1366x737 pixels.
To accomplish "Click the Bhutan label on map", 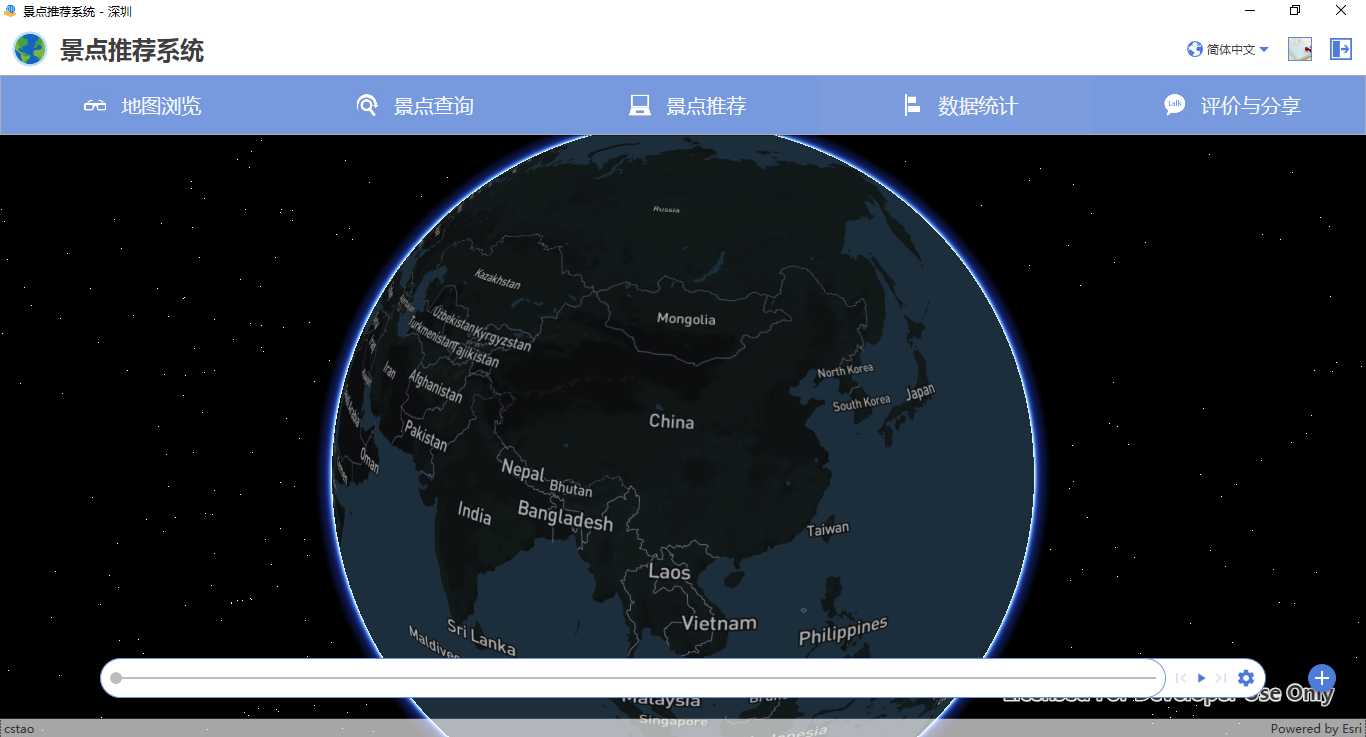I will [x=571, y=488].
